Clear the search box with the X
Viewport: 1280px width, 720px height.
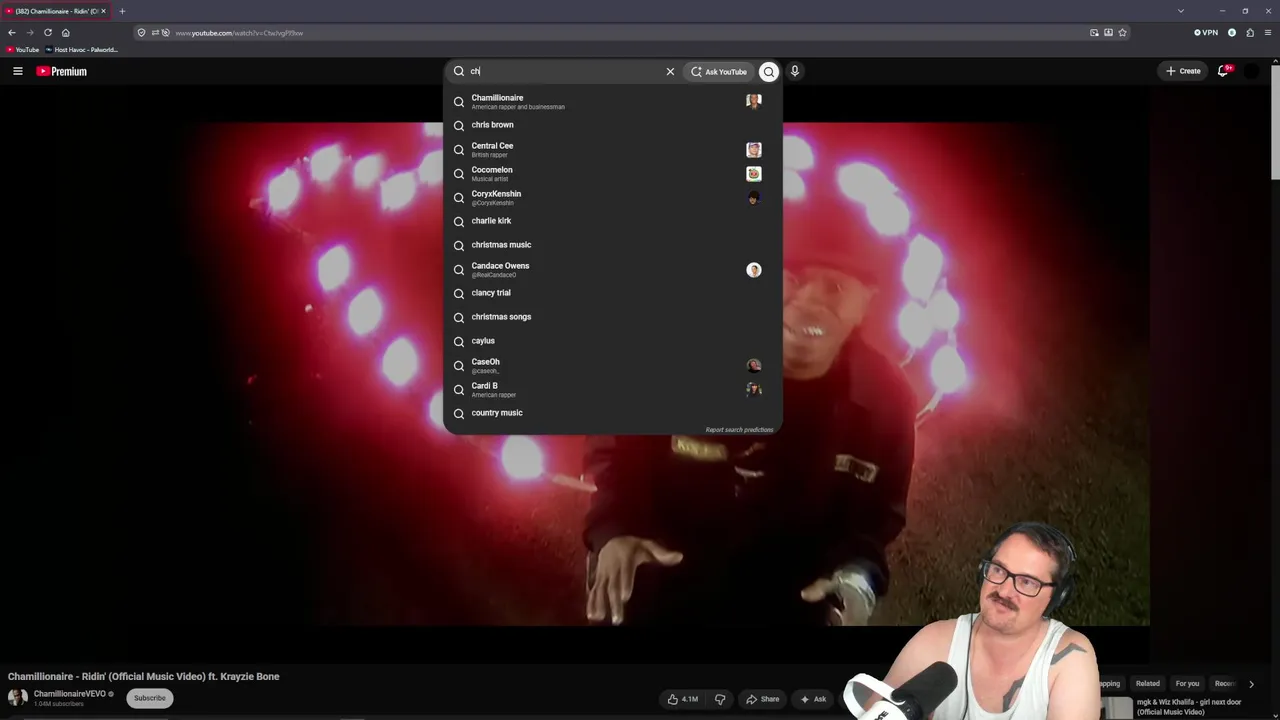click(x=670, y=71)
